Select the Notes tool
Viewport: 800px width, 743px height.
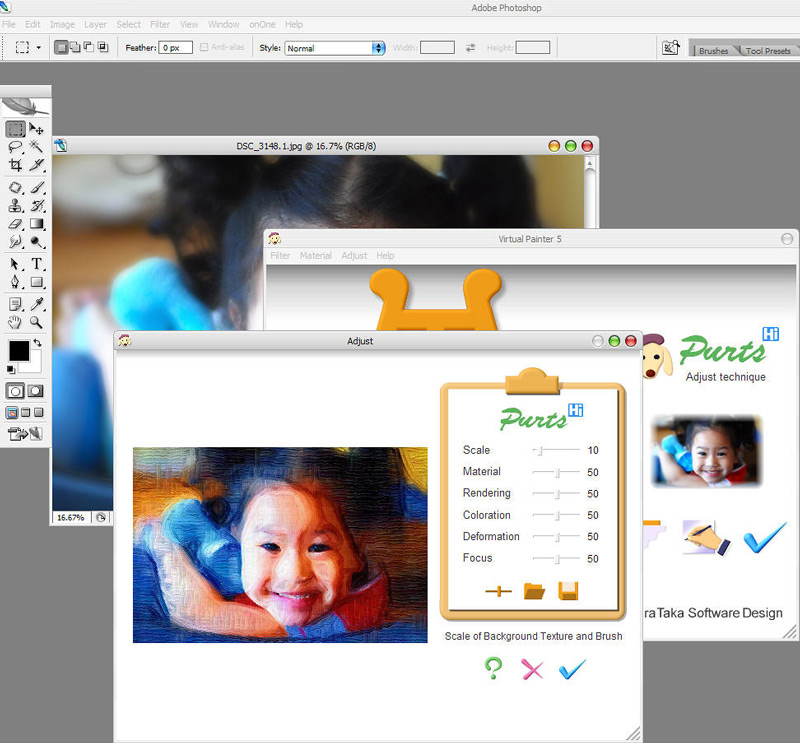15,304
